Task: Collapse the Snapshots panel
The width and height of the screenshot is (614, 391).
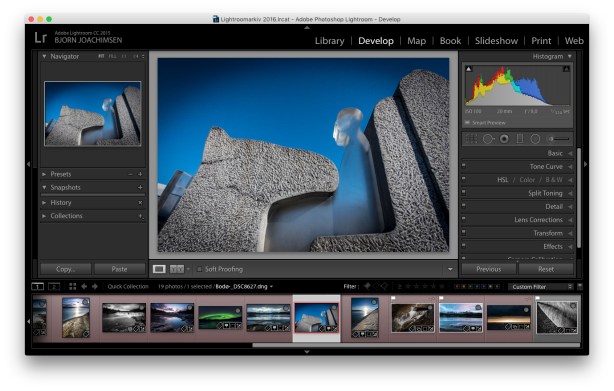Action: point(44,187)
